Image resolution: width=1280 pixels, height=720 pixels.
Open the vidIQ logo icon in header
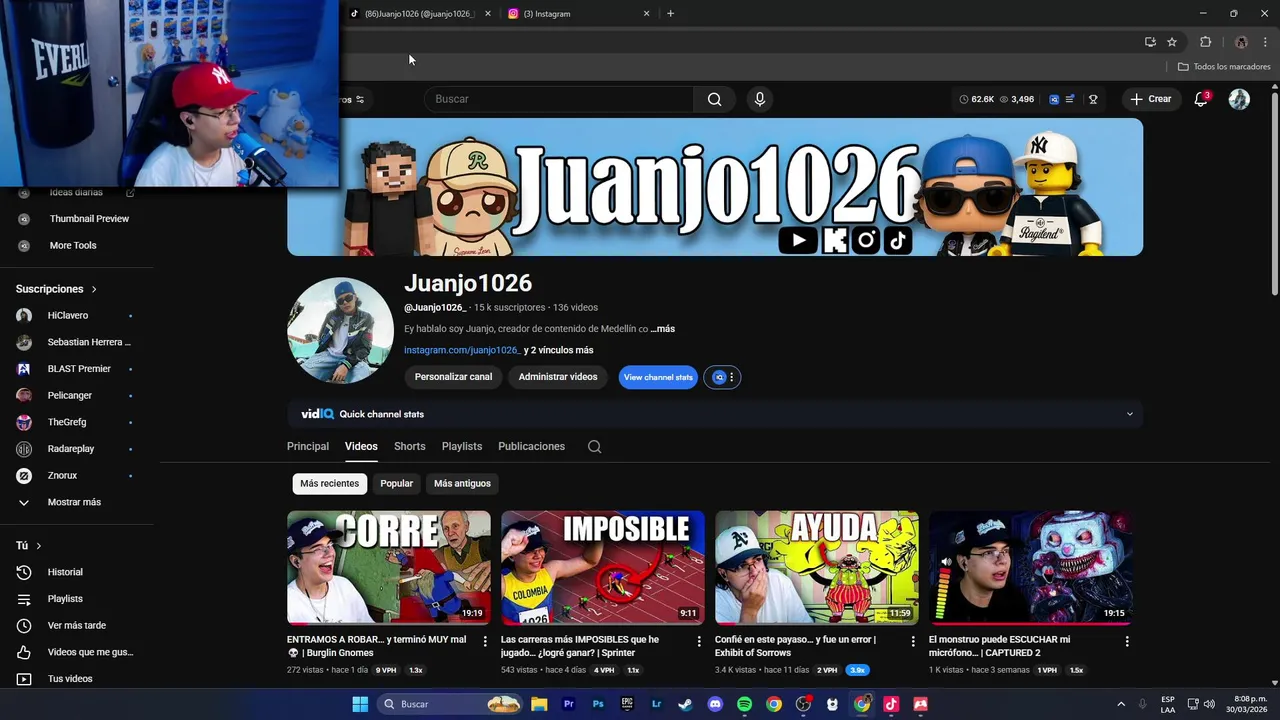pyautogui.click(x=1054, y=99)
